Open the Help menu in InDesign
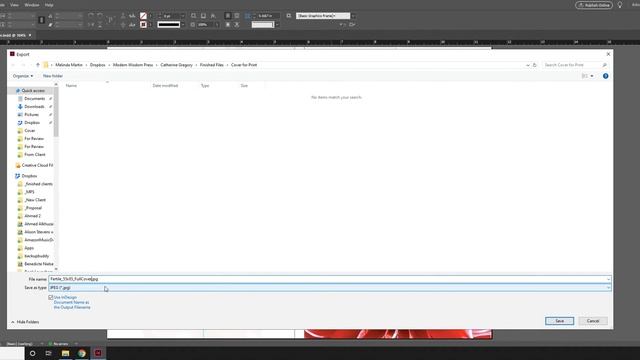640x360 pixels. click(x=49, y=5)
